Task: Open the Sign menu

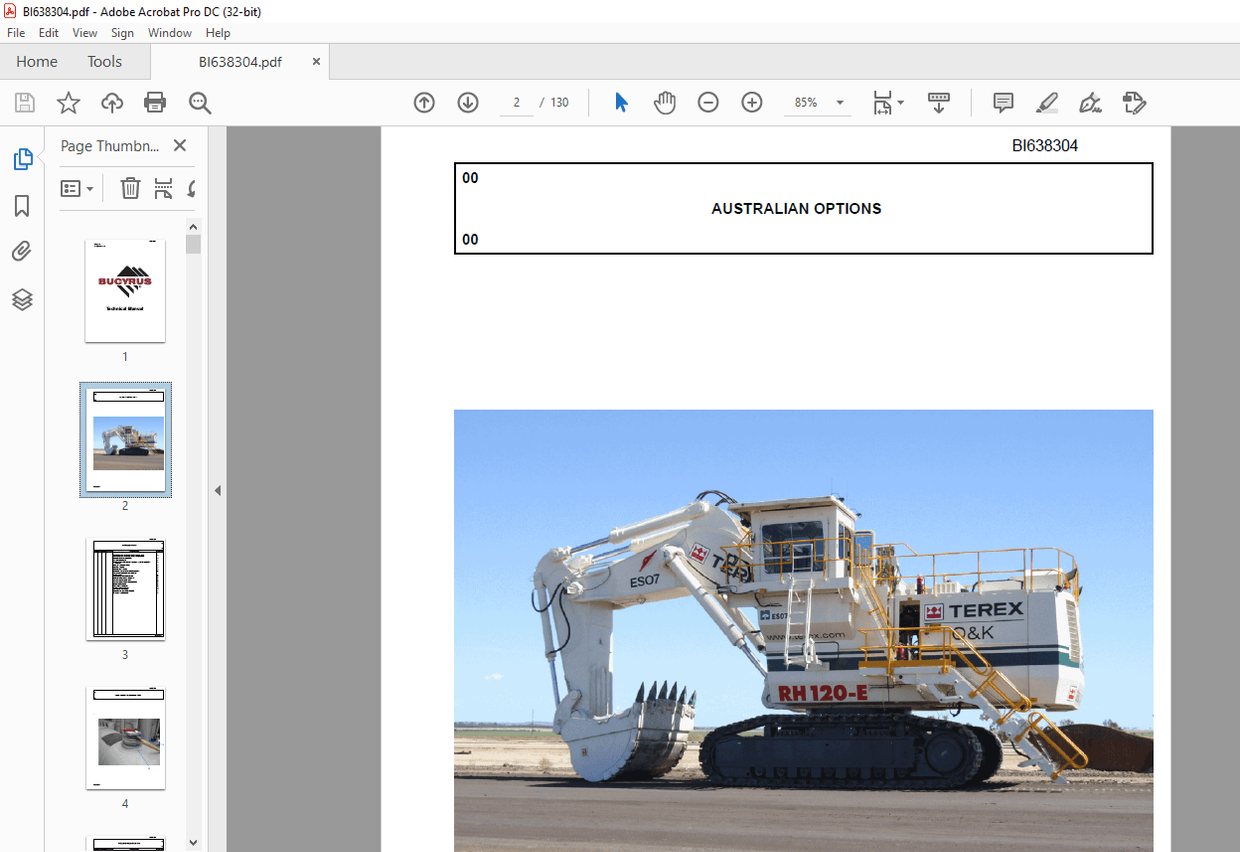Action: [x=122, y=32]
